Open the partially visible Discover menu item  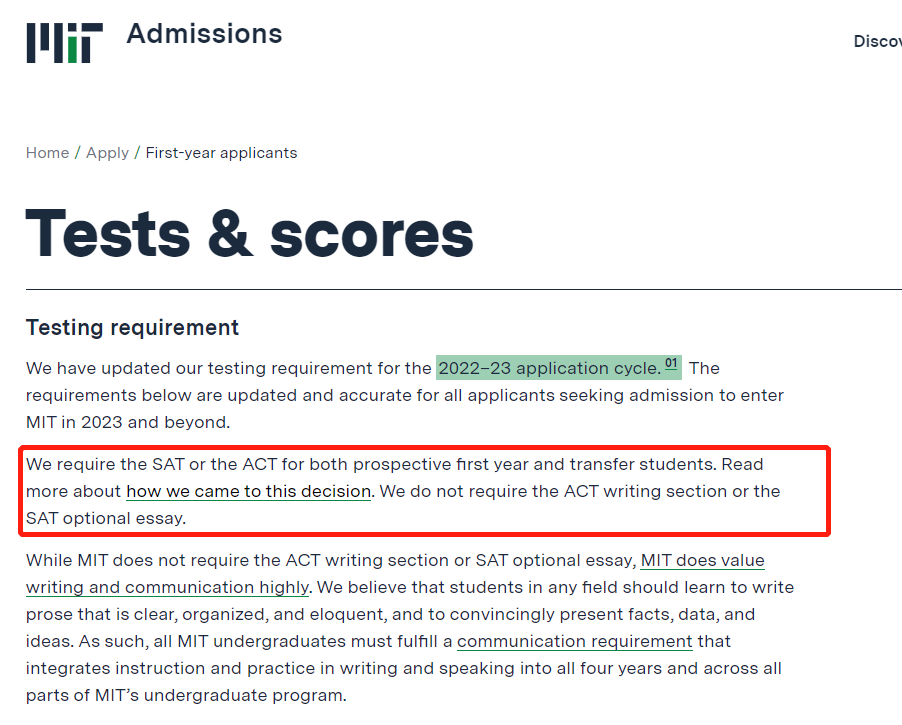[877, 41]
